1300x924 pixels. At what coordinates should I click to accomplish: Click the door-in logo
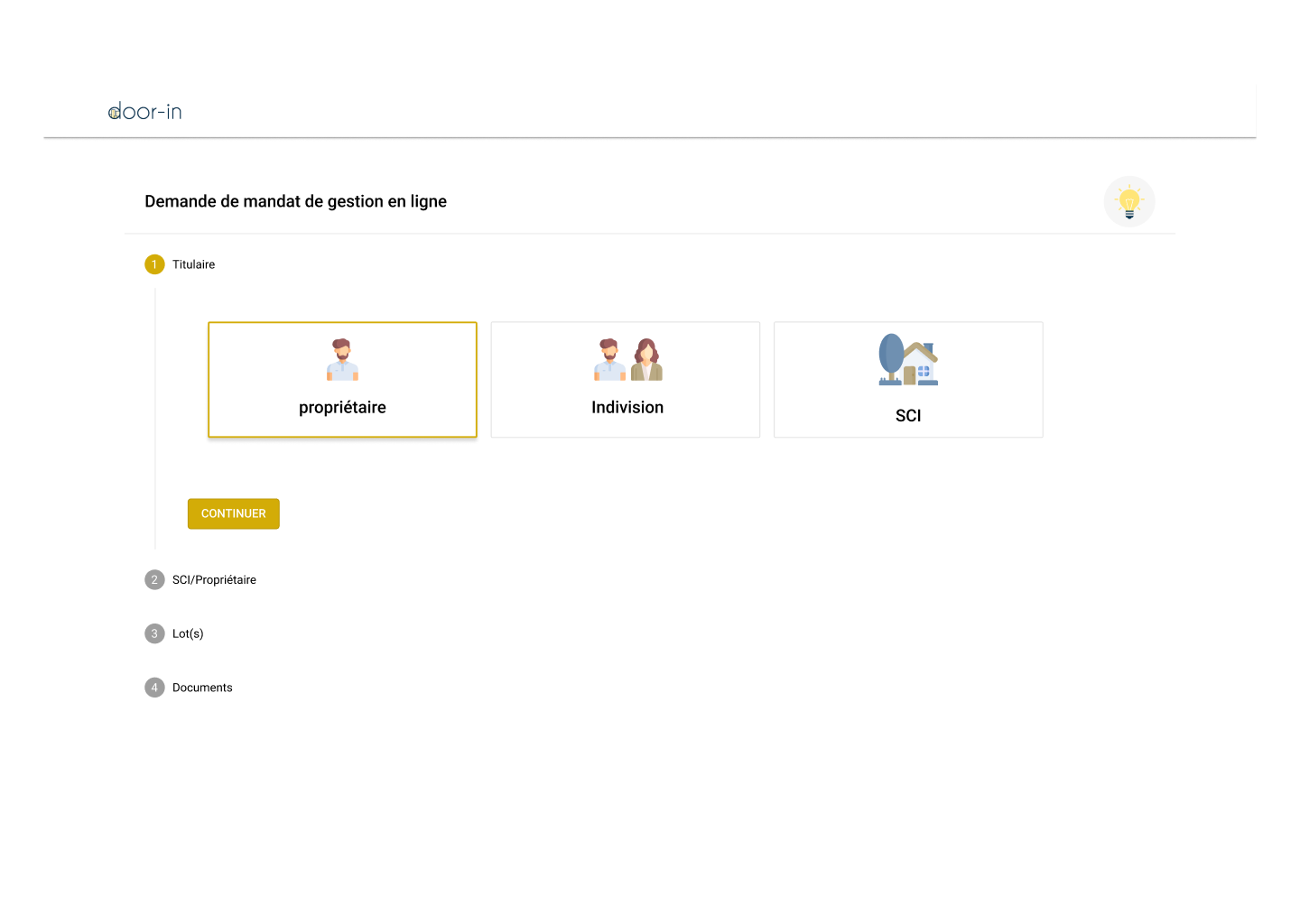pyautogui.click(x=145, y=111)
